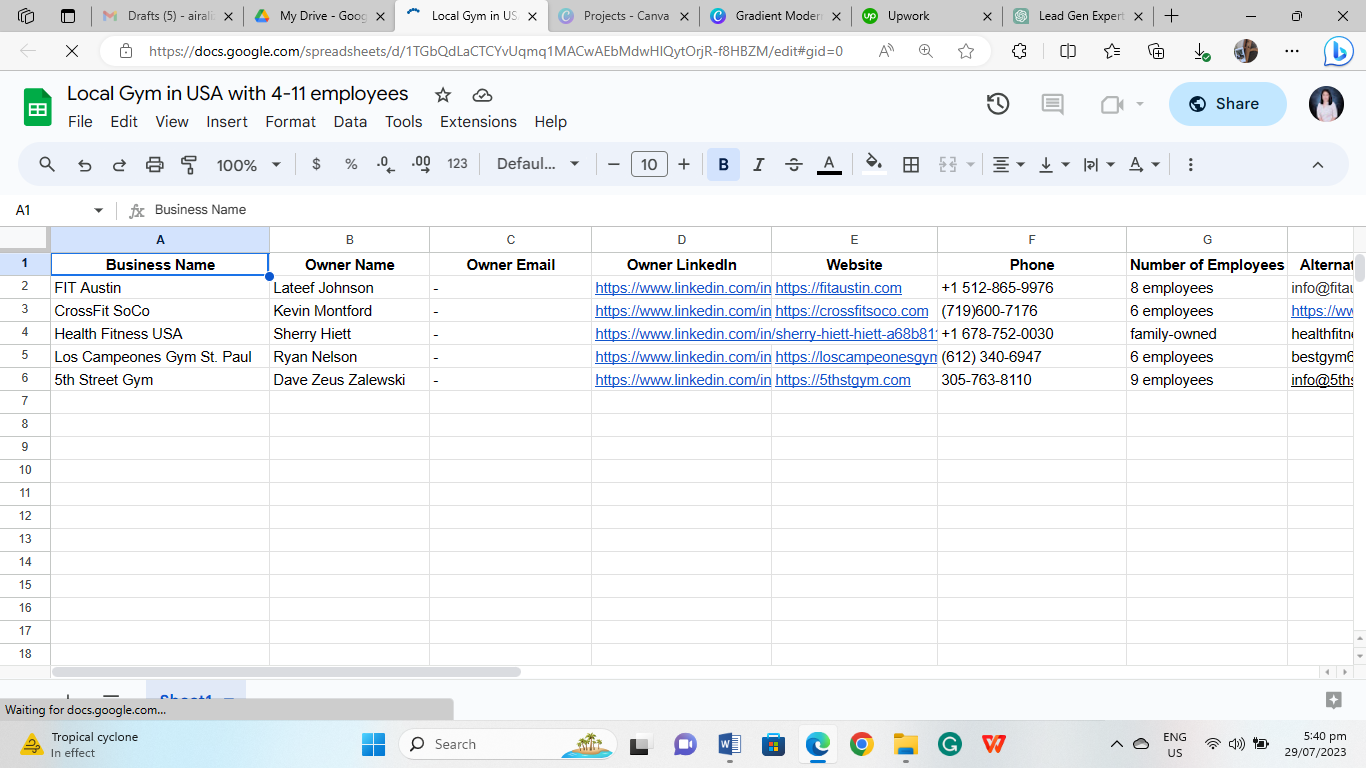
Task: Toggle italic formatting
Action: click(x=759, y=165)
